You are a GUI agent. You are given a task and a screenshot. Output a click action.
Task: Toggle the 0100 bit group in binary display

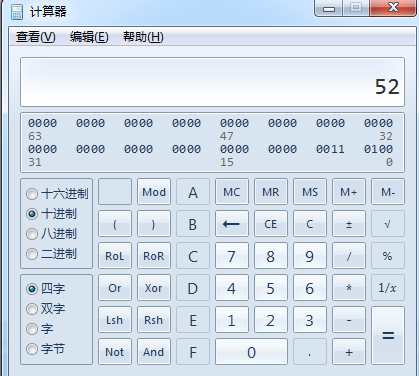pyautogui.click(x=378, y=149)
